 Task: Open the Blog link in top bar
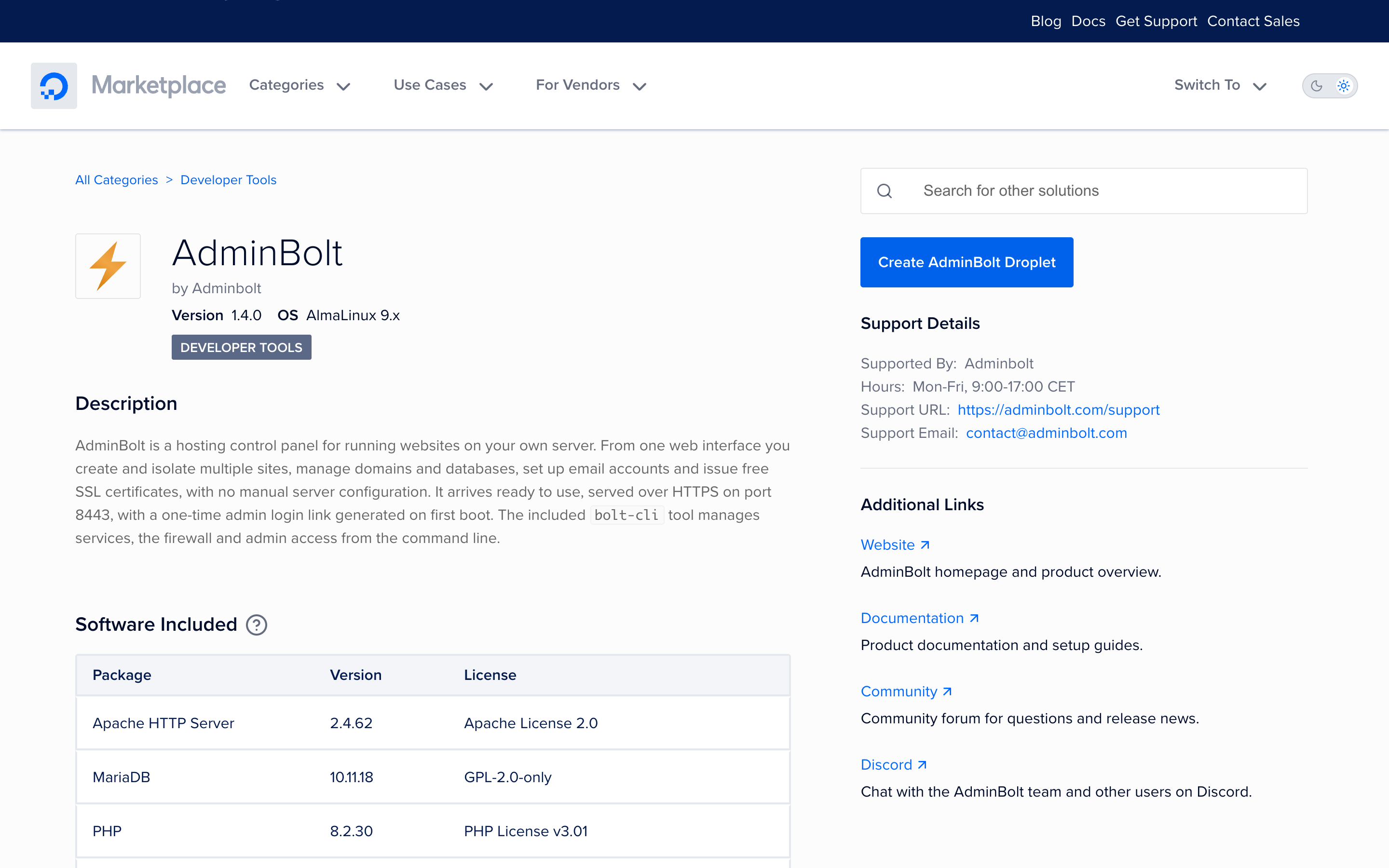pyautogui.click(x=1046, y=21)
